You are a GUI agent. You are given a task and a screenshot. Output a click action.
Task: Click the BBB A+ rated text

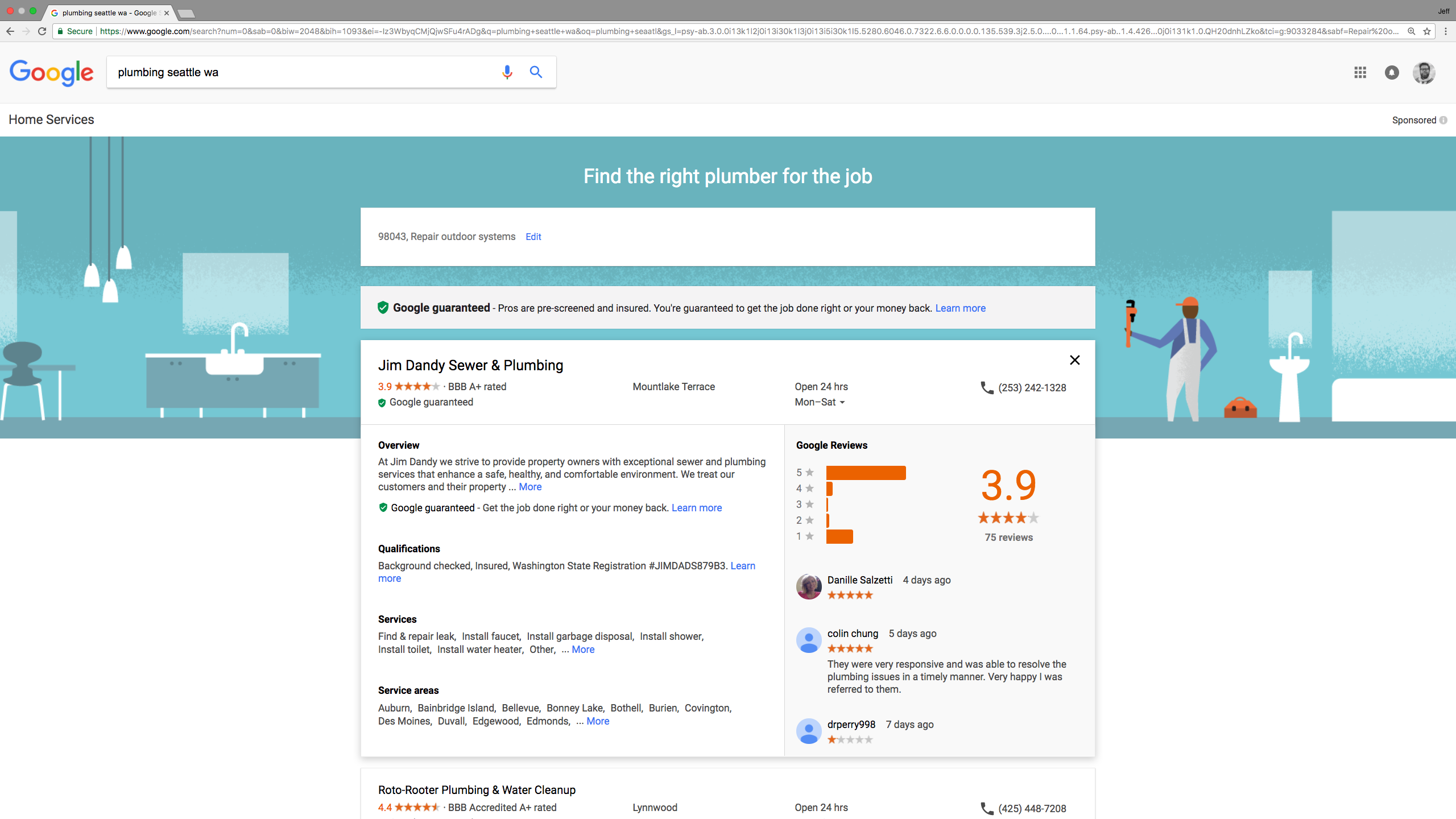click(x=477, y=387)
